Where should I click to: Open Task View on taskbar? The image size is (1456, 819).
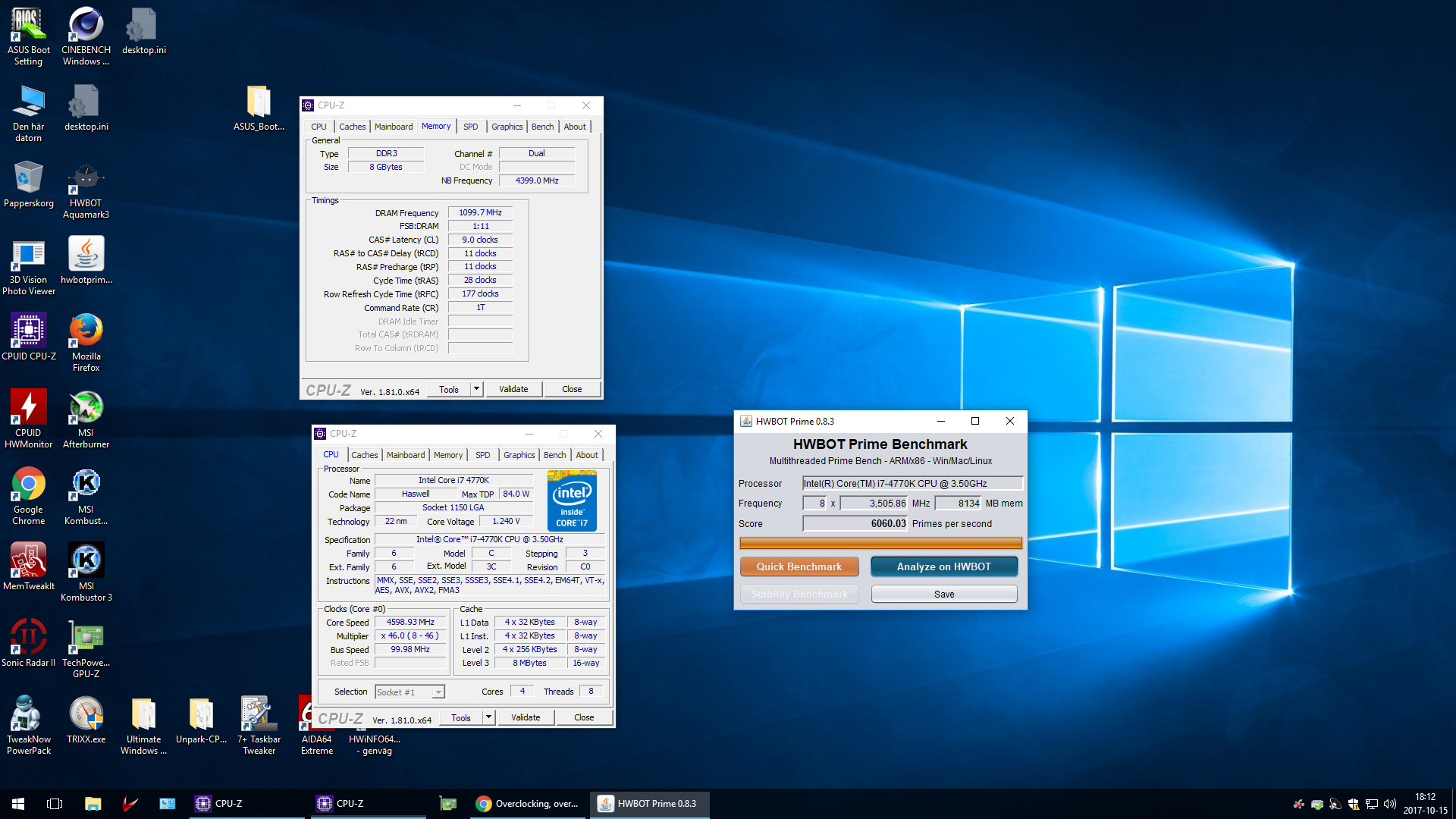coord(55,804)
